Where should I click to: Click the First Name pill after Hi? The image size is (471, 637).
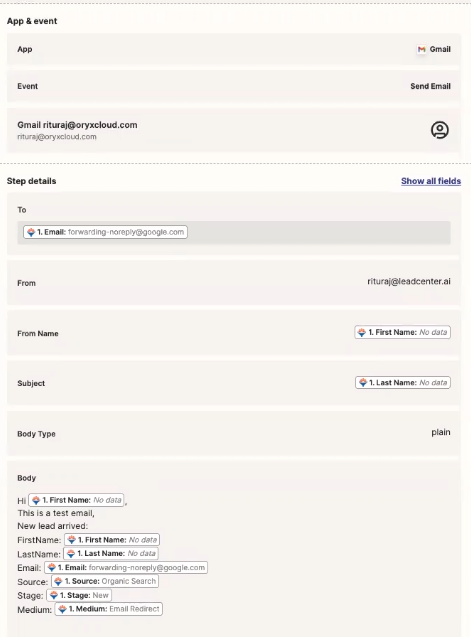76,500
